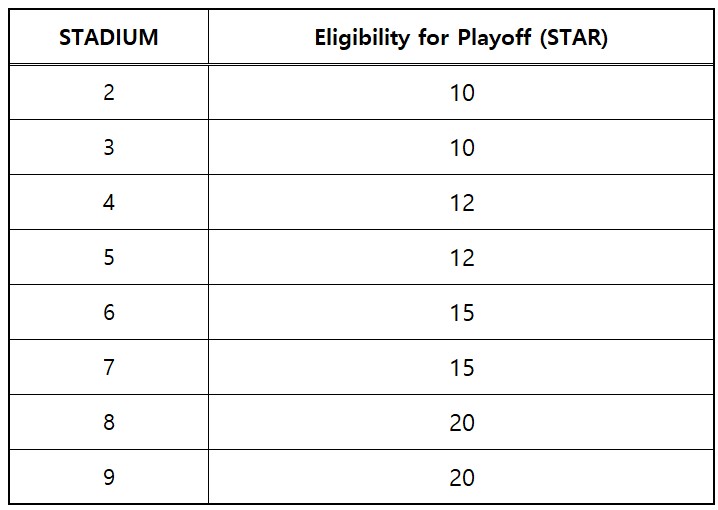The height and width of the screenshot is (510, 718).
Task: Click the value 12 beside stadium 4
Action: 462,203
